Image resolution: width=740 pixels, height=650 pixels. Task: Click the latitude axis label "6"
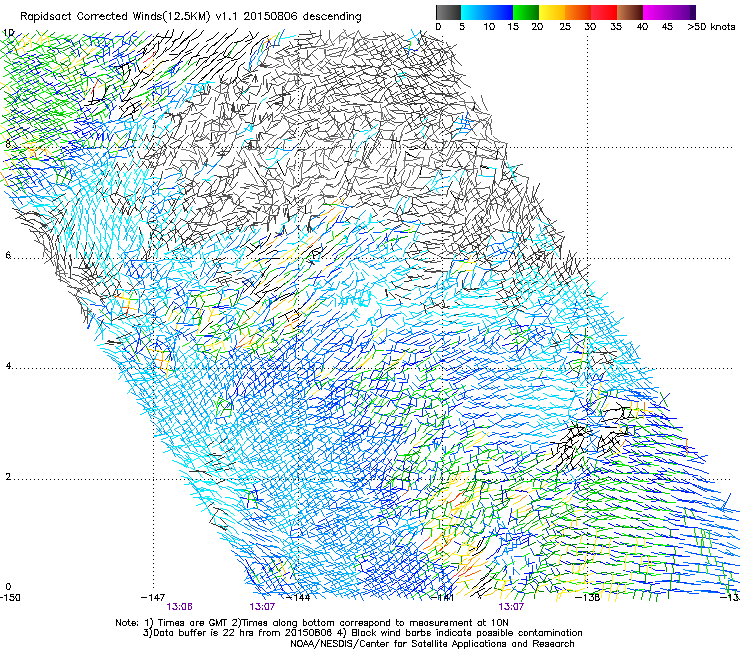coord(8,255)
